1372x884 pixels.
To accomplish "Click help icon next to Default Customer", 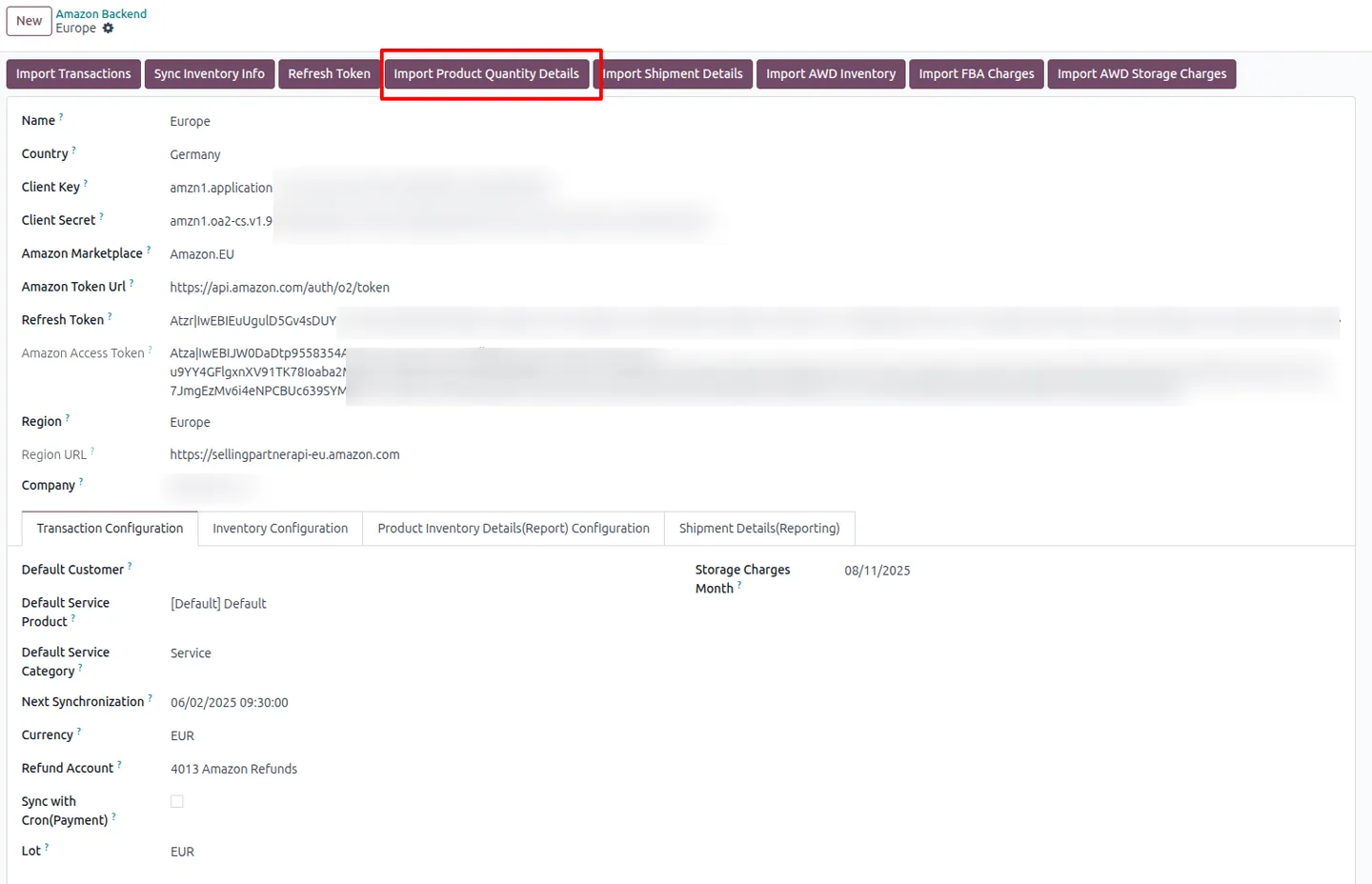I will coord(130,566).
